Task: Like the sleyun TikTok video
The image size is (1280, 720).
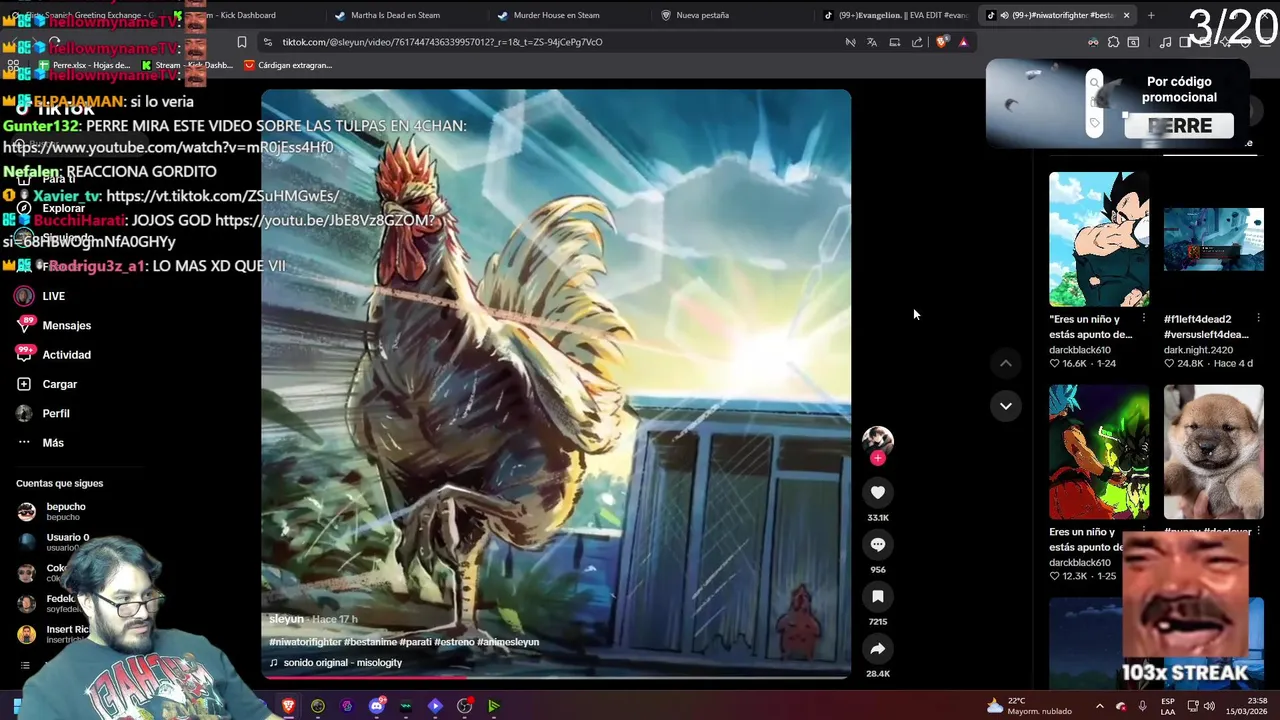Action: click(877, 492)
